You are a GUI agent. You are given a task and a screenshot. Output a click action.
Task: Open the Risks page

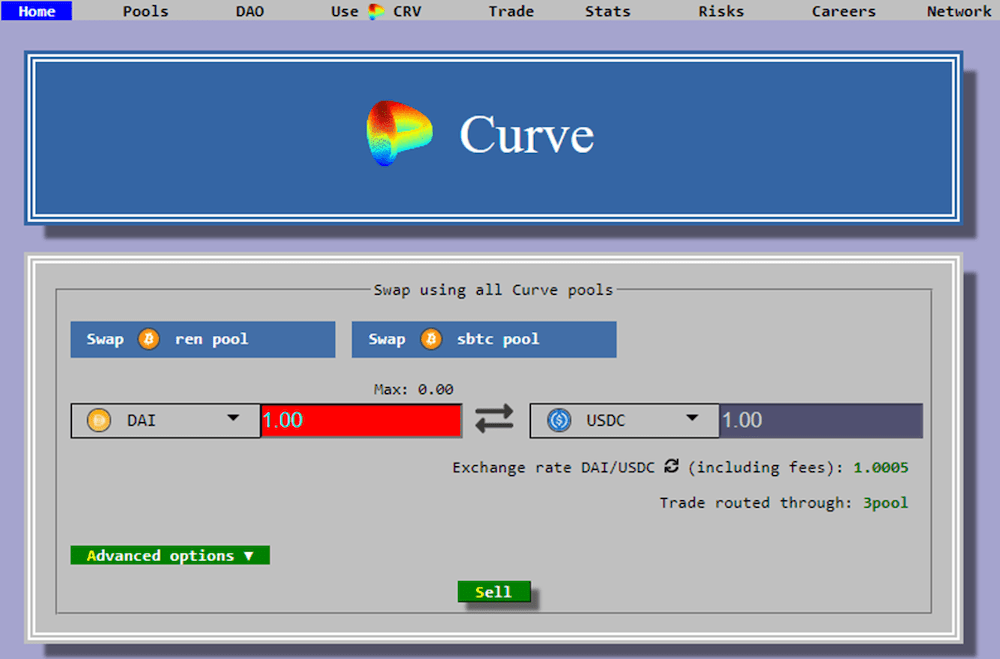pos(721,11)
